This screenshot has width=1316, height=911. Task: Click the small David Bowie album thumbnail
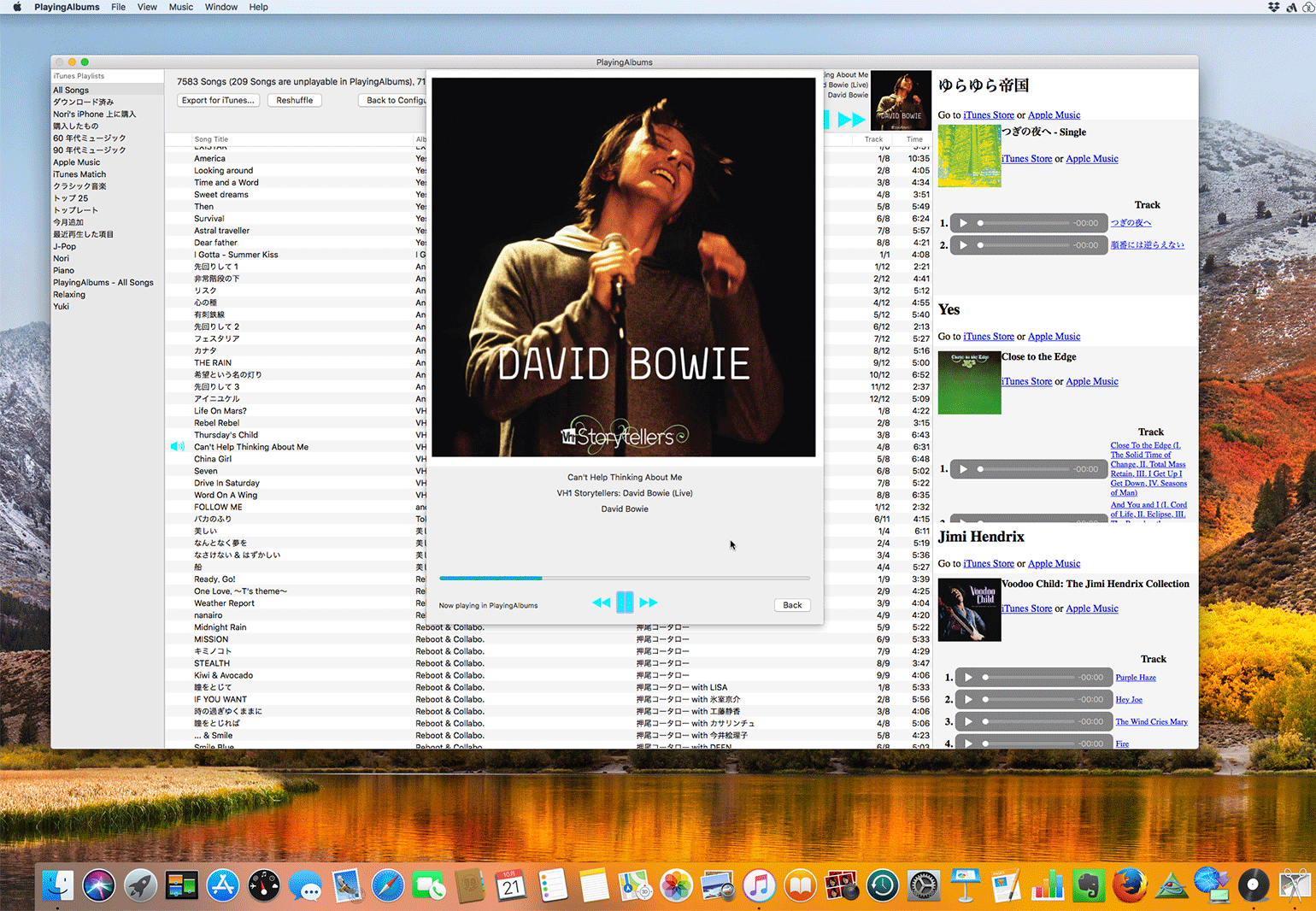901,101
